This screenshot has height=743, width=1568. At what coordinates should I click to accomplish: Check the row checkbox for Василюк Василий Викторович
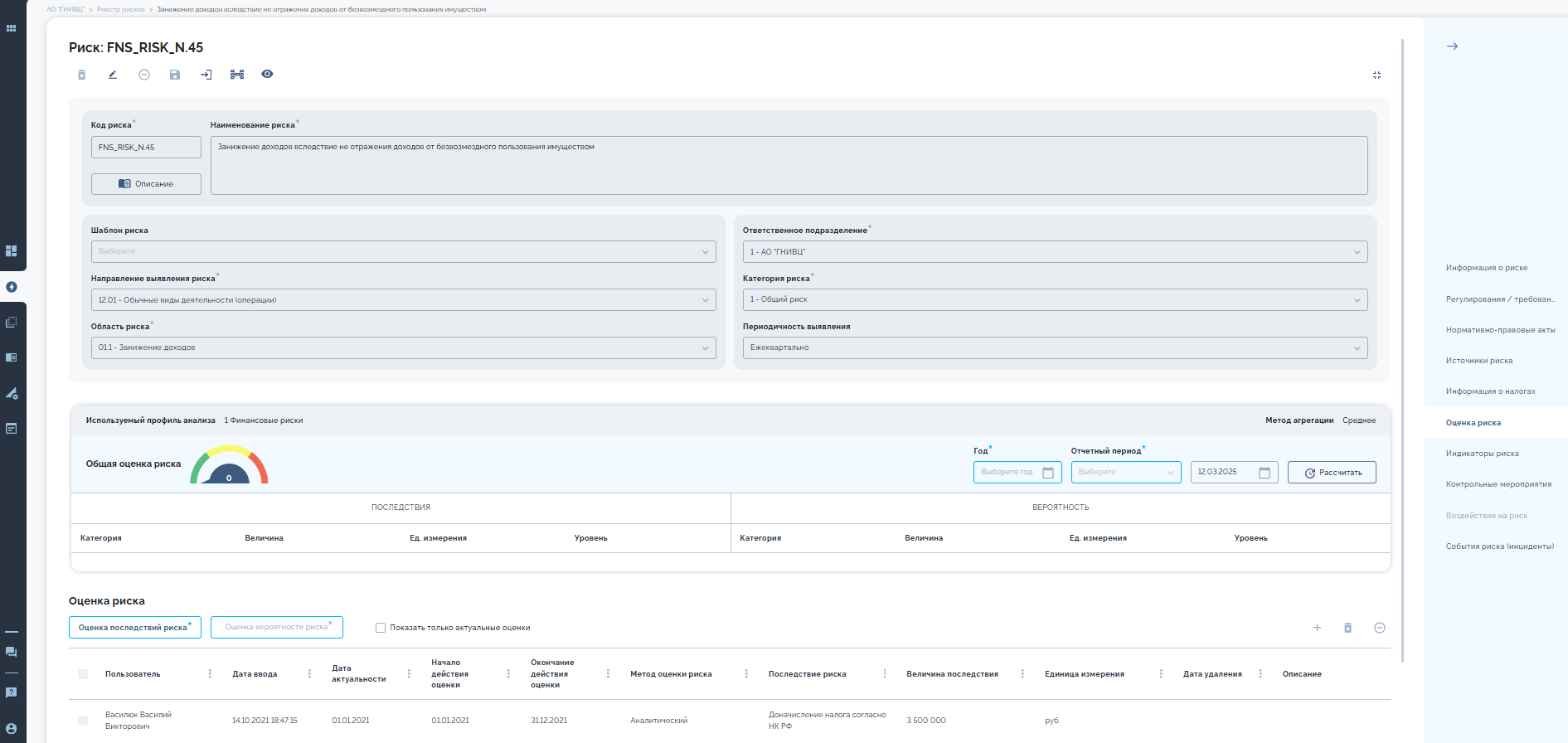click(x=83, y=721)
